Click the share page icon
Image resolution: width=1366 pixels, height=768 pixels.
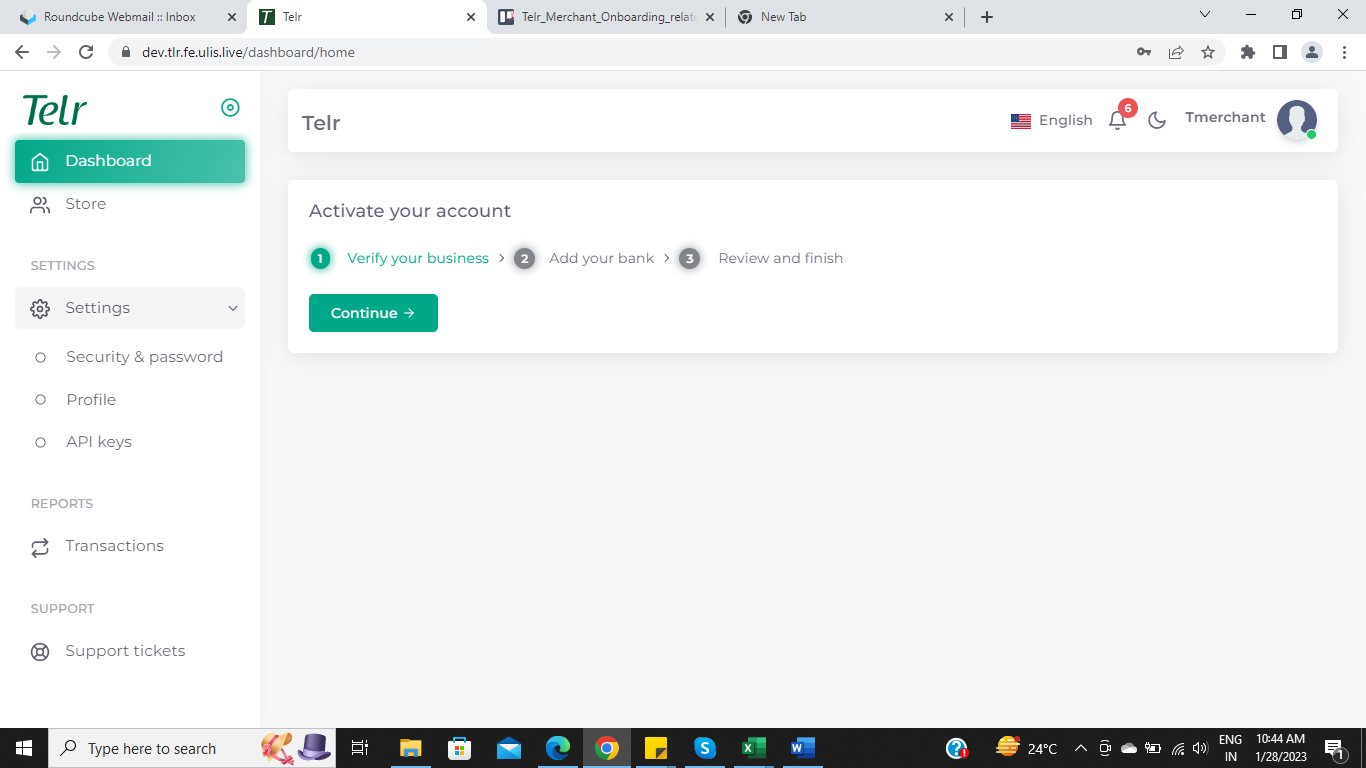[x=1176, y=52]
